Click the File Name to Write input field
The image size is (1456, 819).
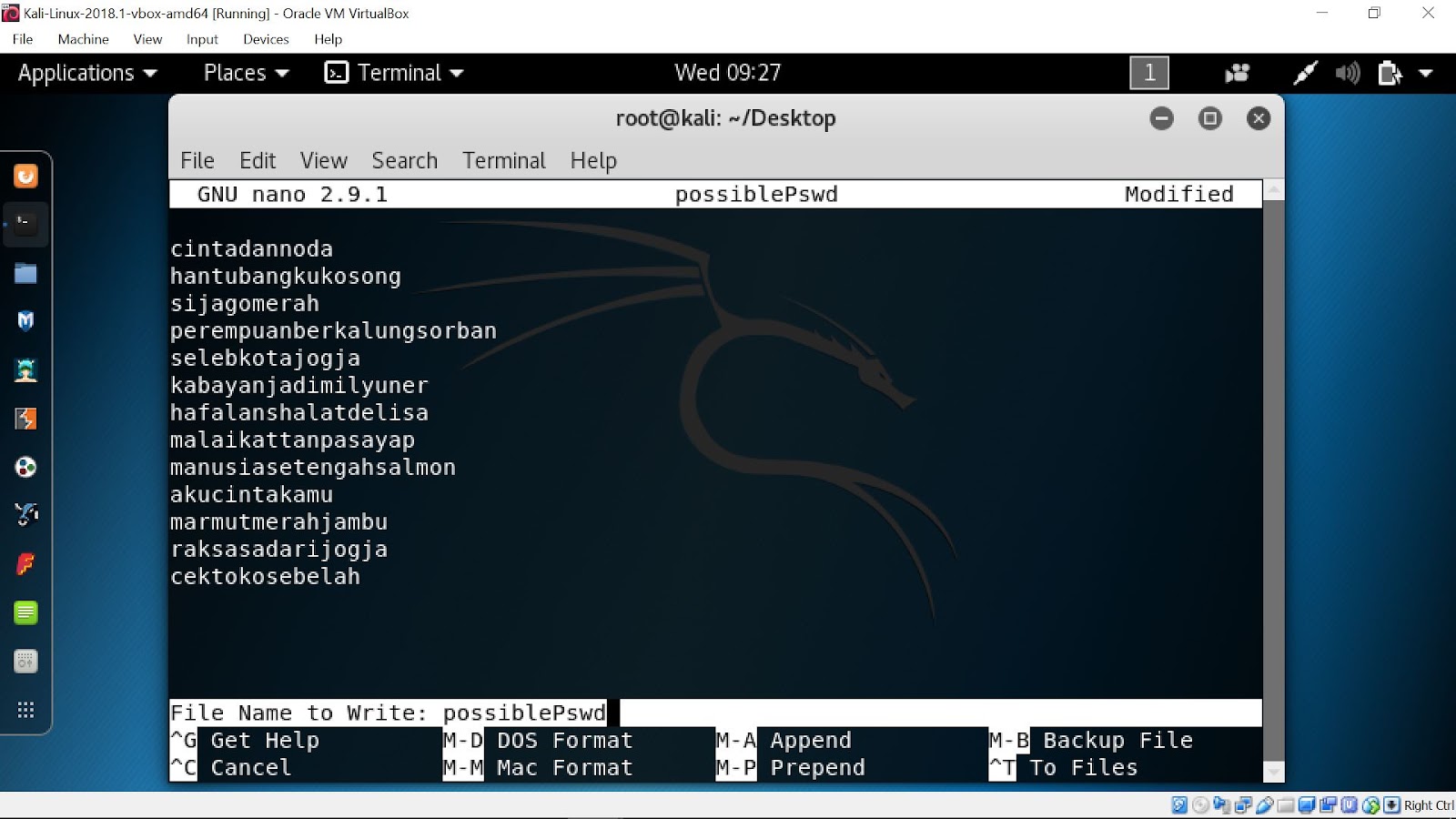point(715,713)
